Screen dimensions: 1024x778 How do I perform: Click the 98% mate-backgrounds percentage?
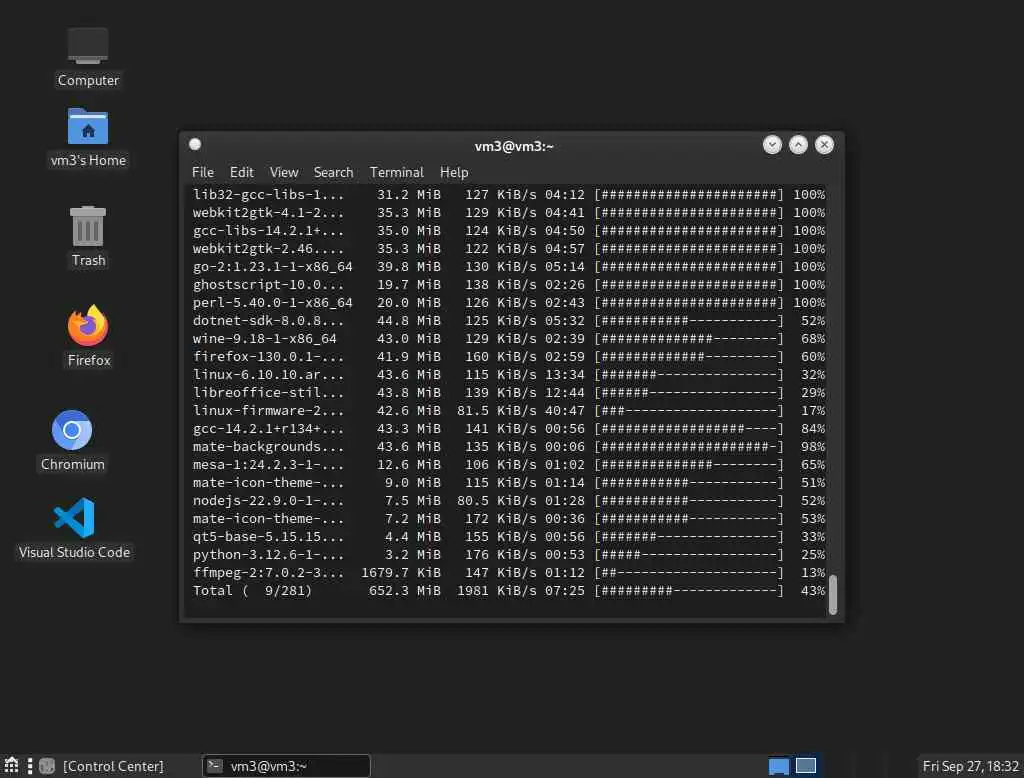(813, 447)
